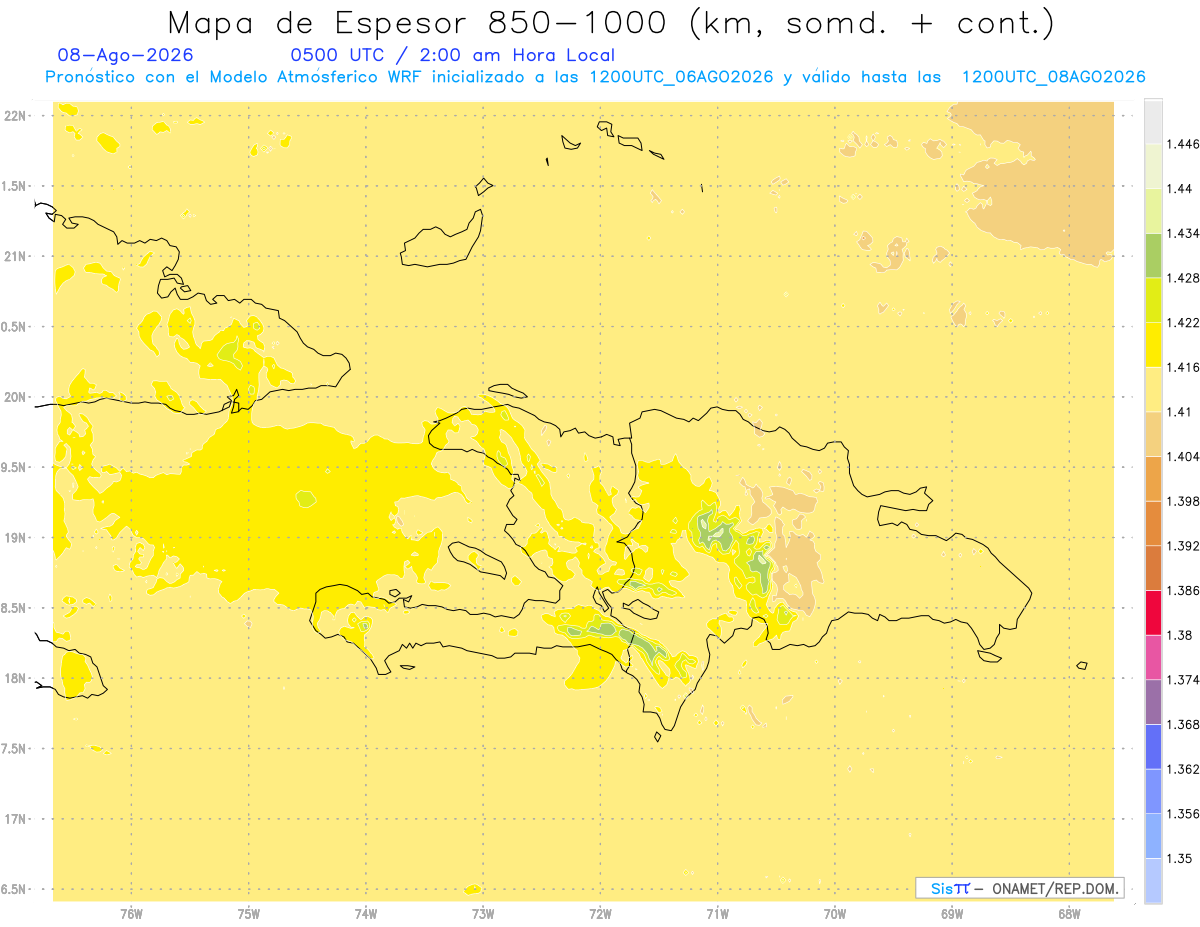Click the longitude label '74W'
Screen dimensions: 1200x927
366,913
